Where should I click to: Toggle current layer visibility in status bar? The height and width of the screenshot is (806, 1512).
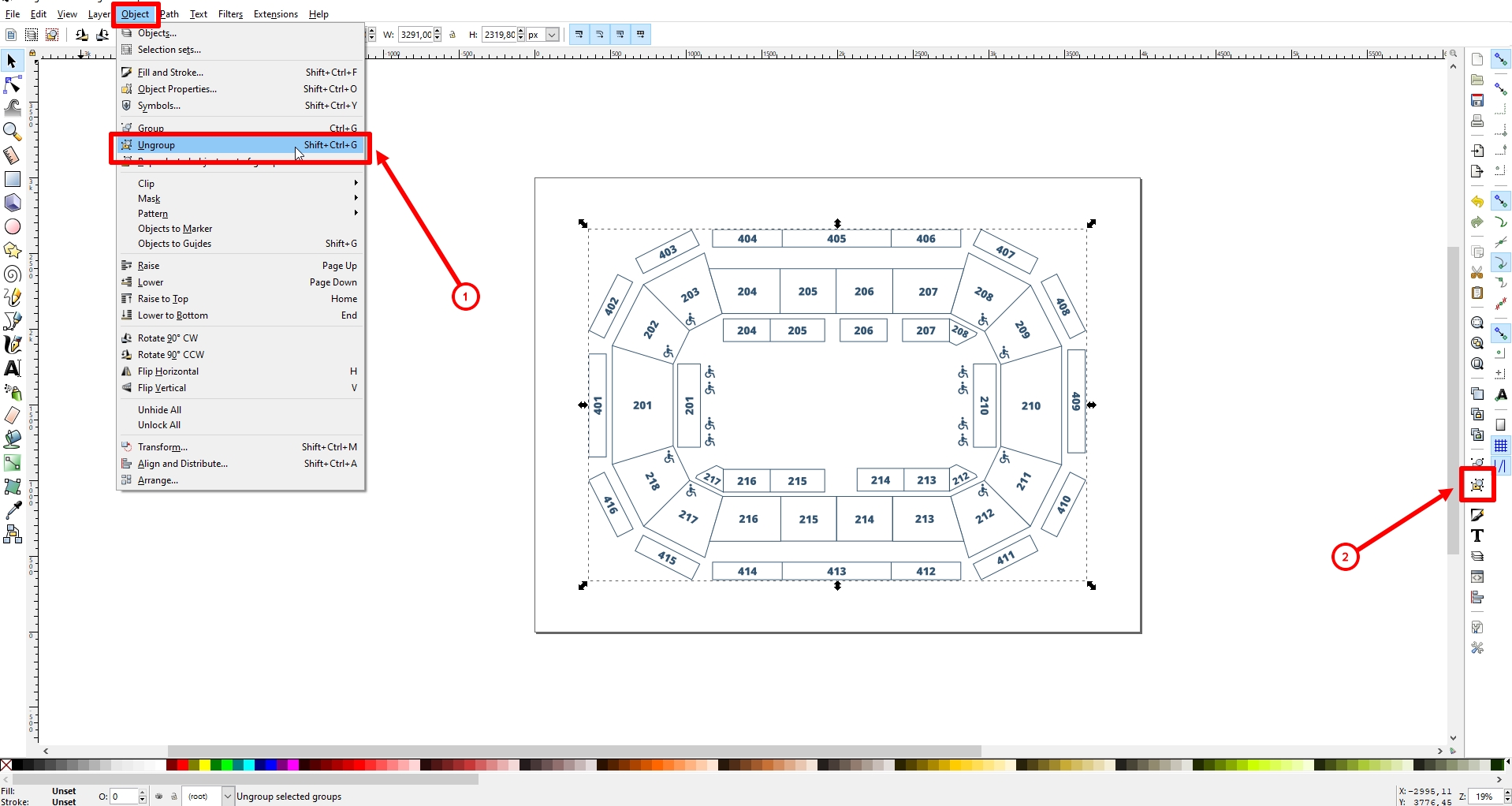[159, 797]
